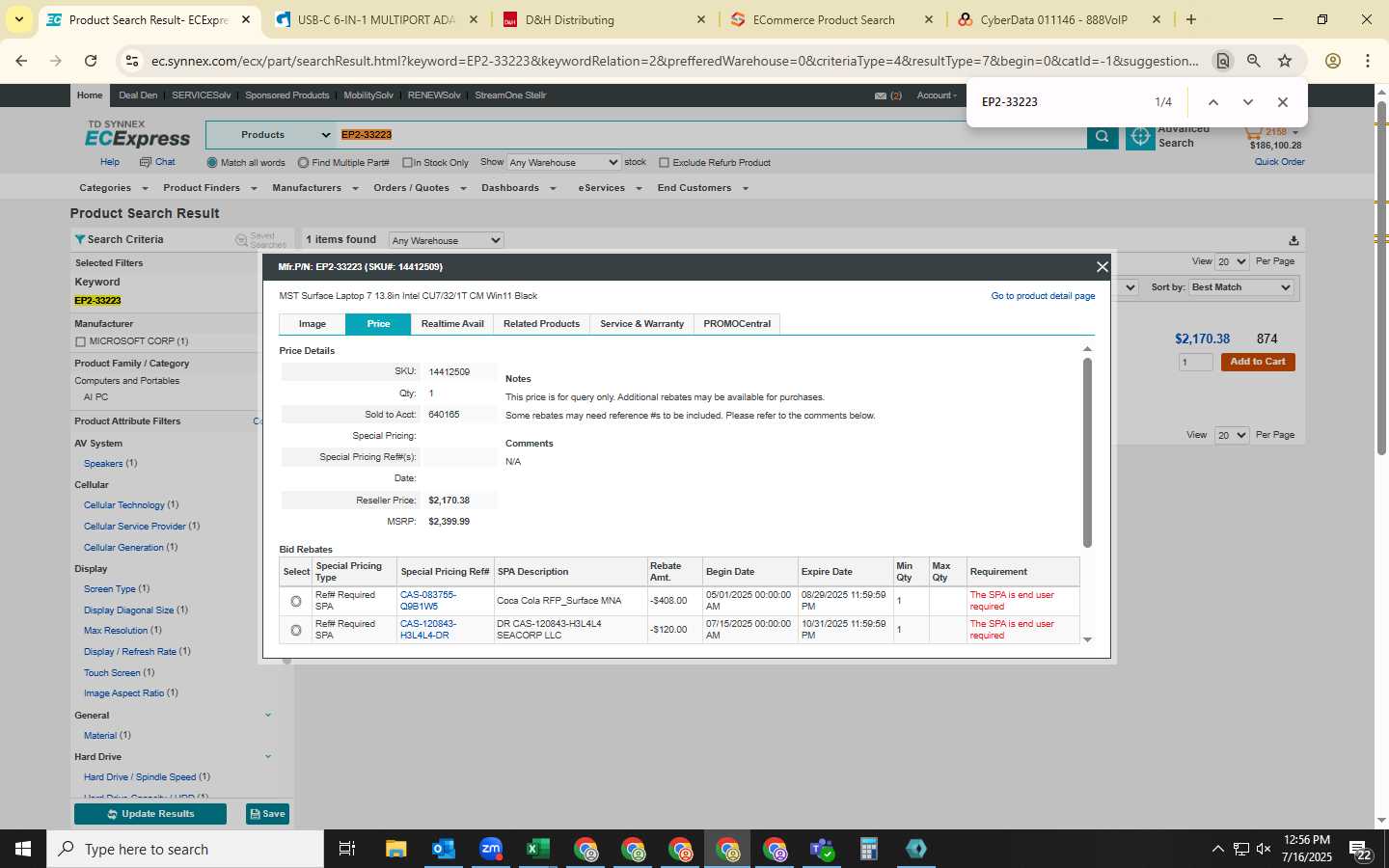Open Calculator from taskbar
The image size is (1389, 868).
pos(868,849)
